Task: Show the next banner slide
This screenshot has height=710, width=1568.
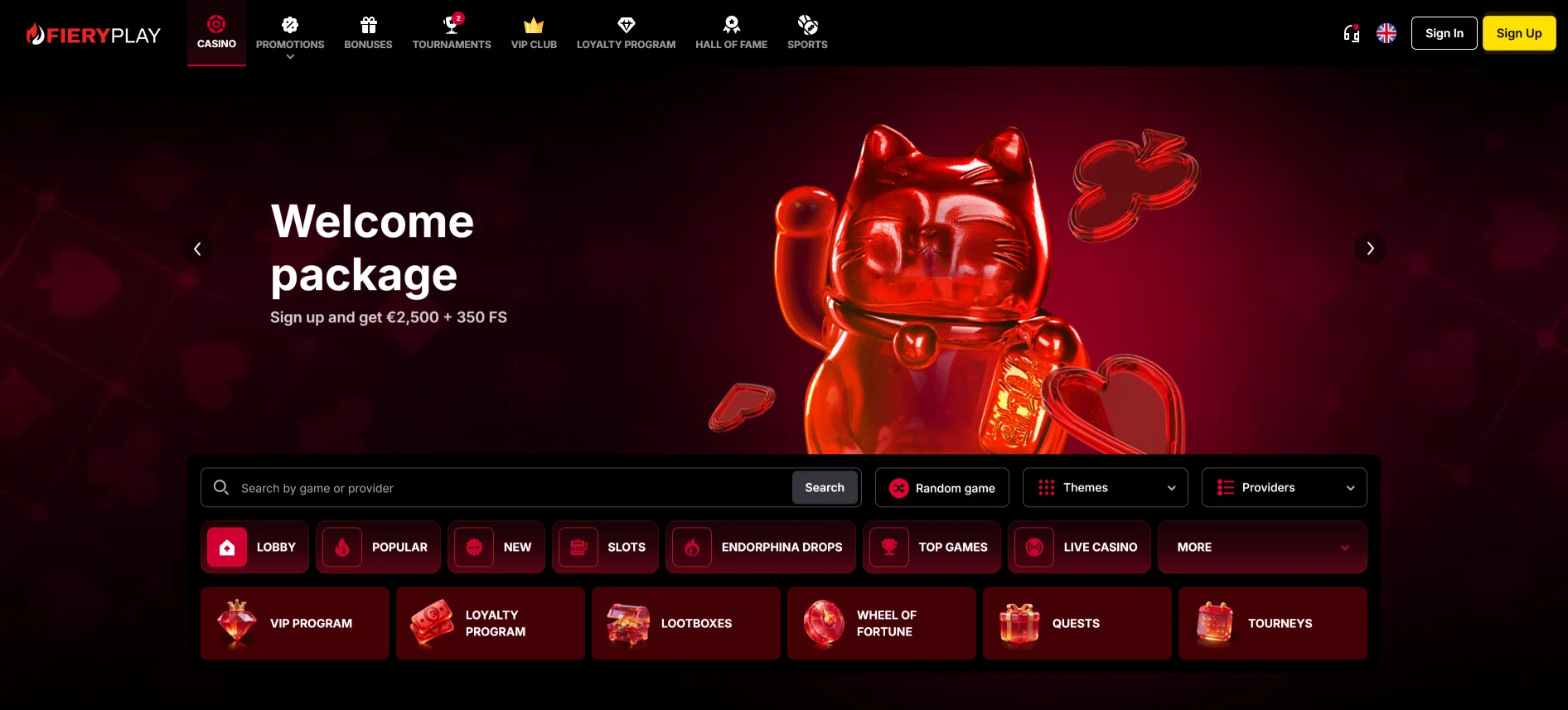Action: [x=1370, y=249]
